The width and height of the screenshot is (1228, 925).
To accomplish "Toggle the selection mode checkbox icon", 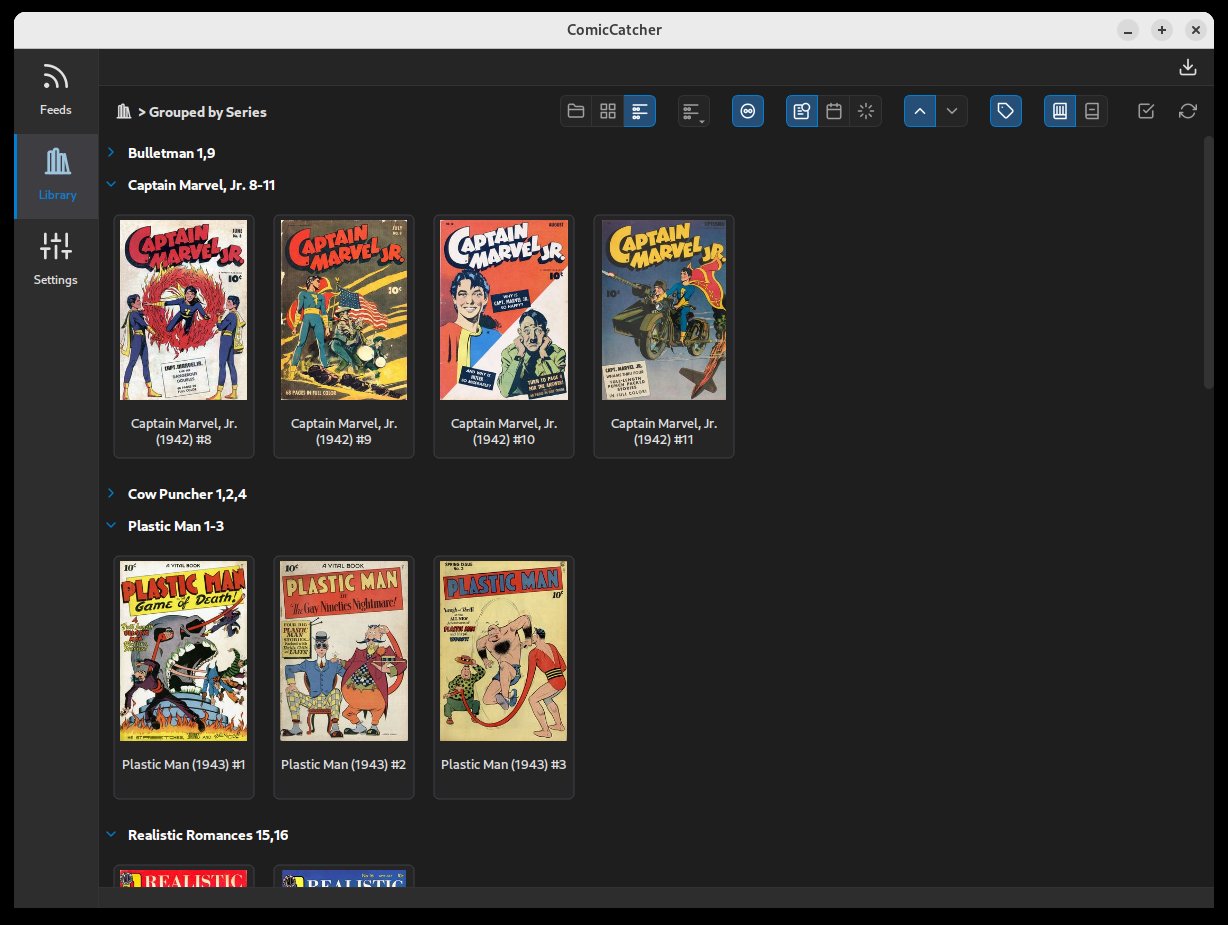I will pos(1147,111).
